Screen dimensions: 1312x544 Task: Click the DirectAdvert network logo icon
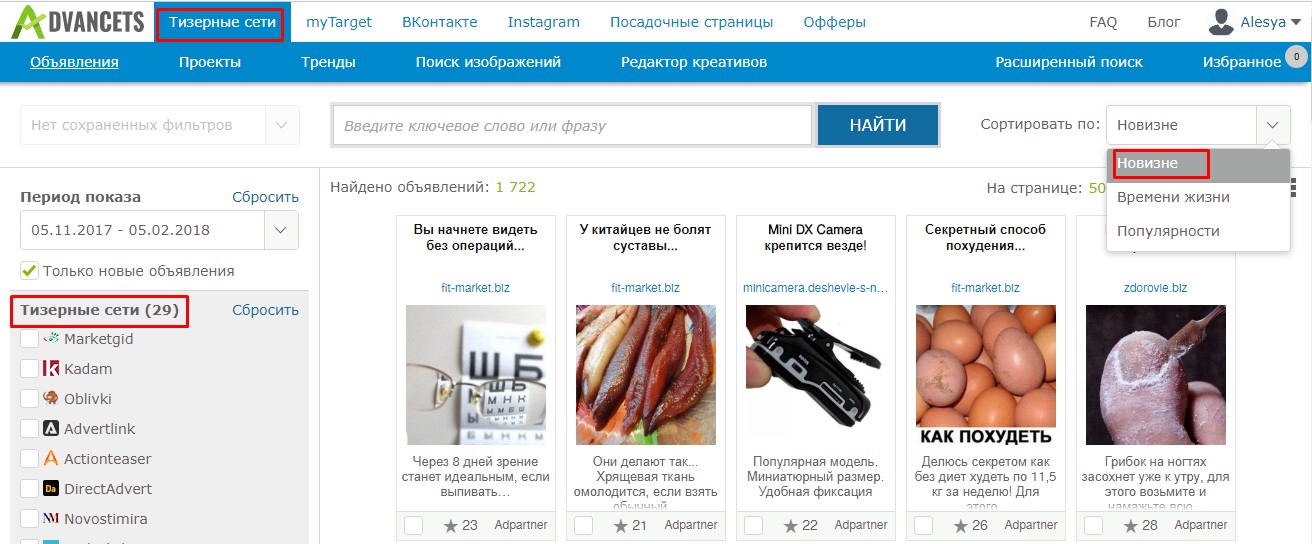click(x=51, y=489)
